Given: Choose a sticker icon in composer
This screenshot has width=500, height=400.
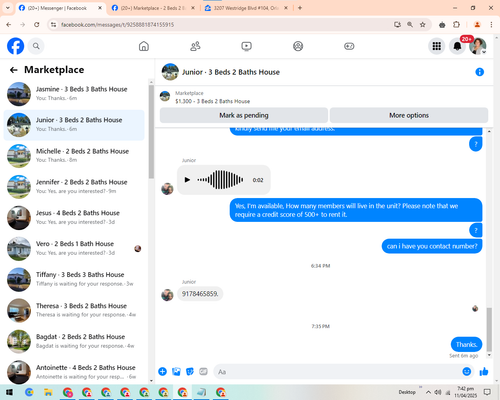Looking at the screenshot, I should [x=190, y=371].
